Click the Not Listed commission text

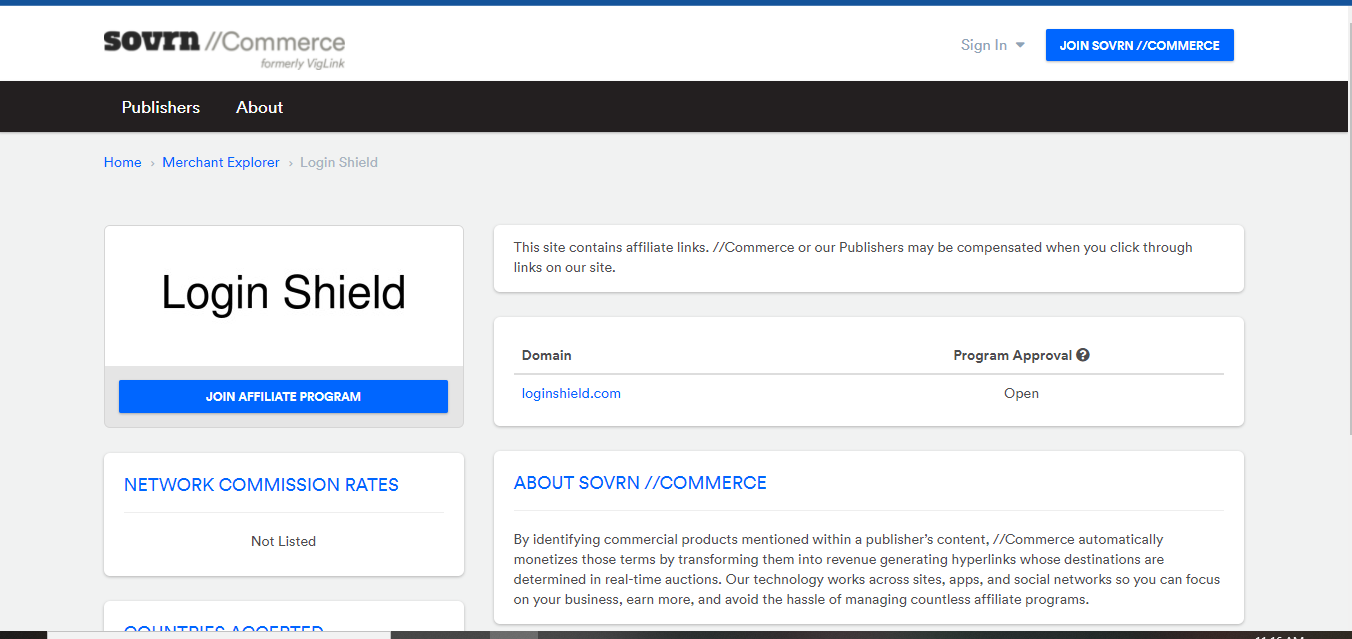[283, 541]
